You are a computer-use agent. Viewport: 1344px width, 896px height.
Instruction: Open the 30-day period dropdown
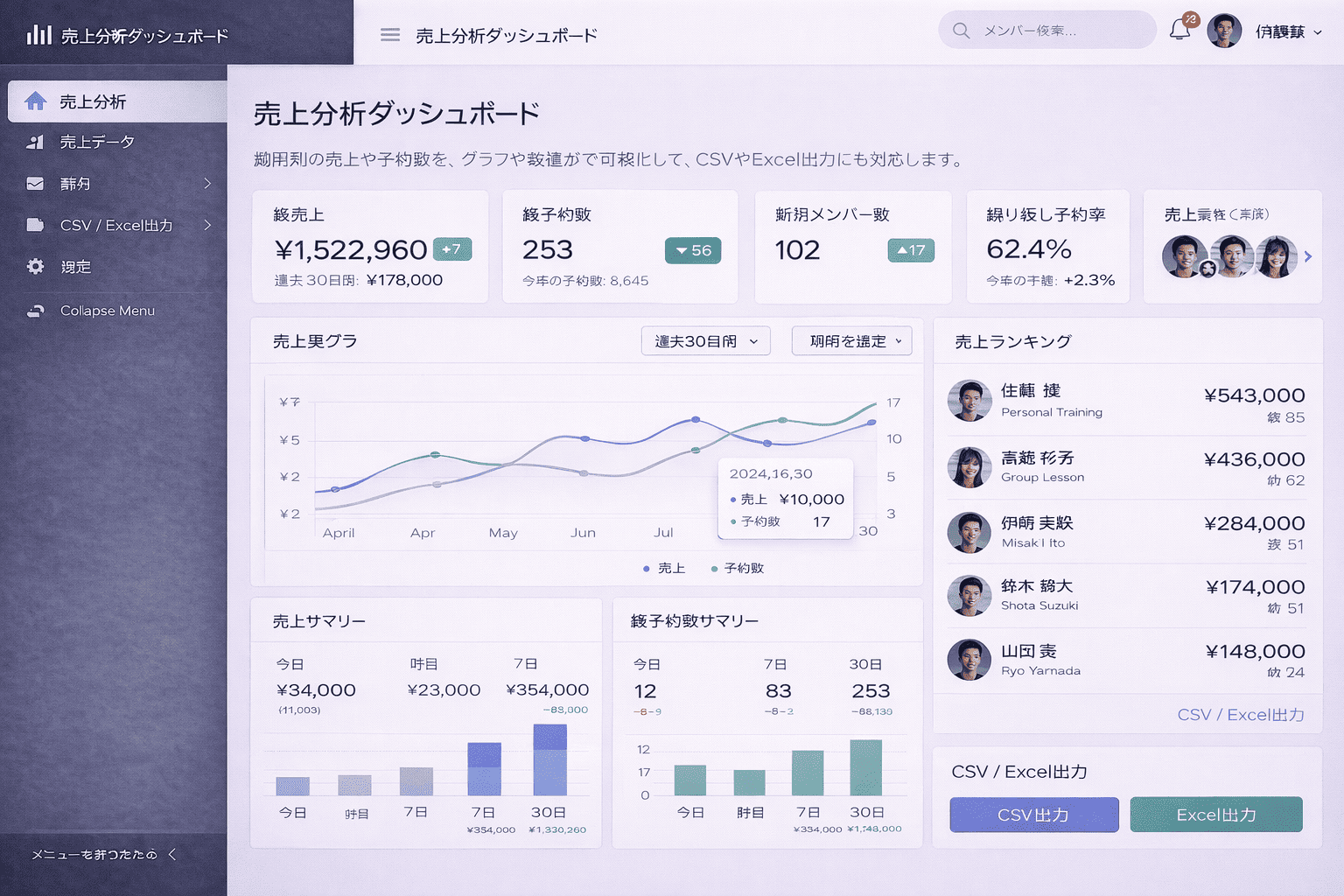(x=705, y=341)
